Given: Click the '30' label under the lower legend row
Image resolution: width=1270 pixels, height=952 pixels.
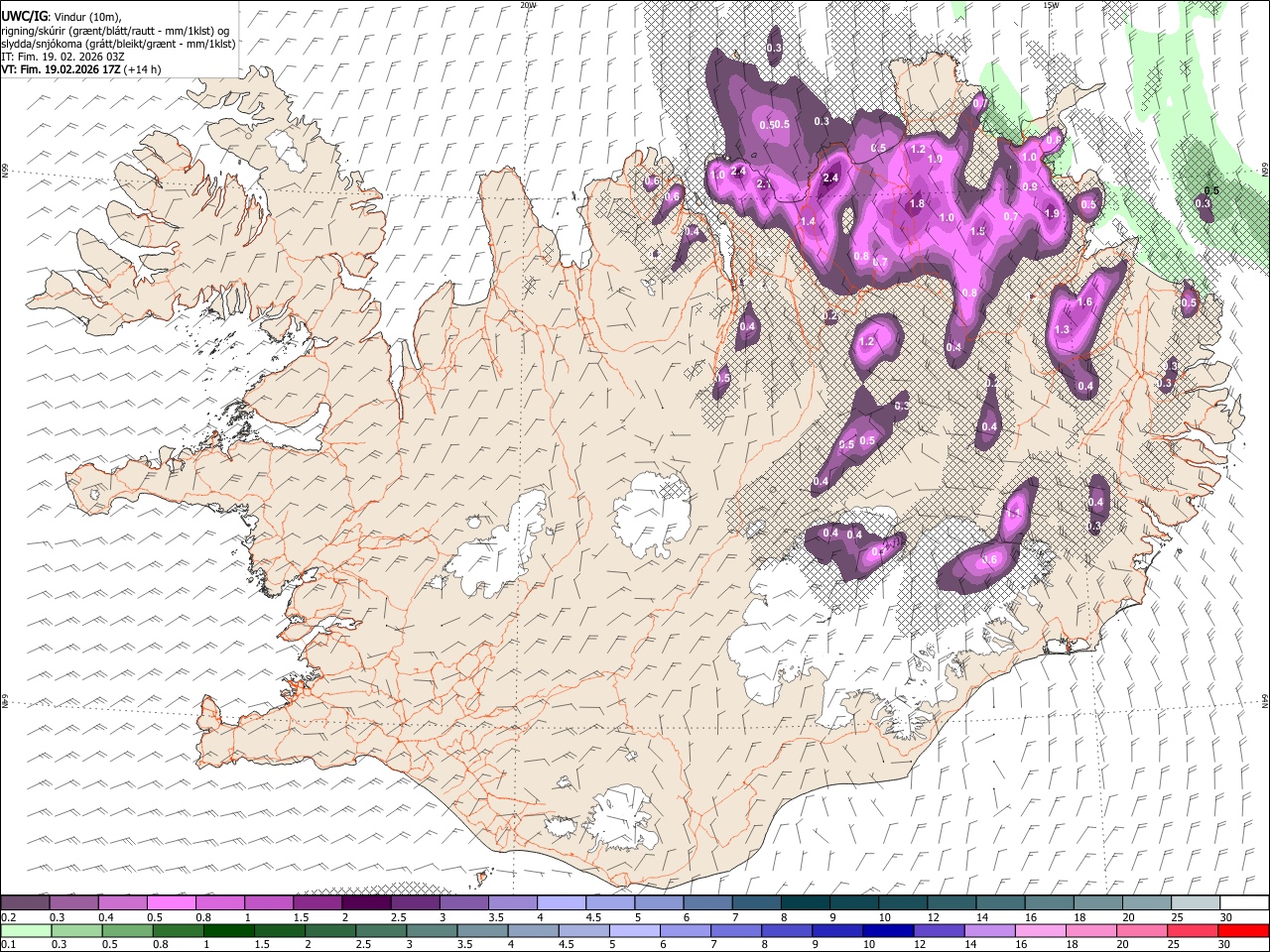Looking at the screenshot, I should 1225,944.
